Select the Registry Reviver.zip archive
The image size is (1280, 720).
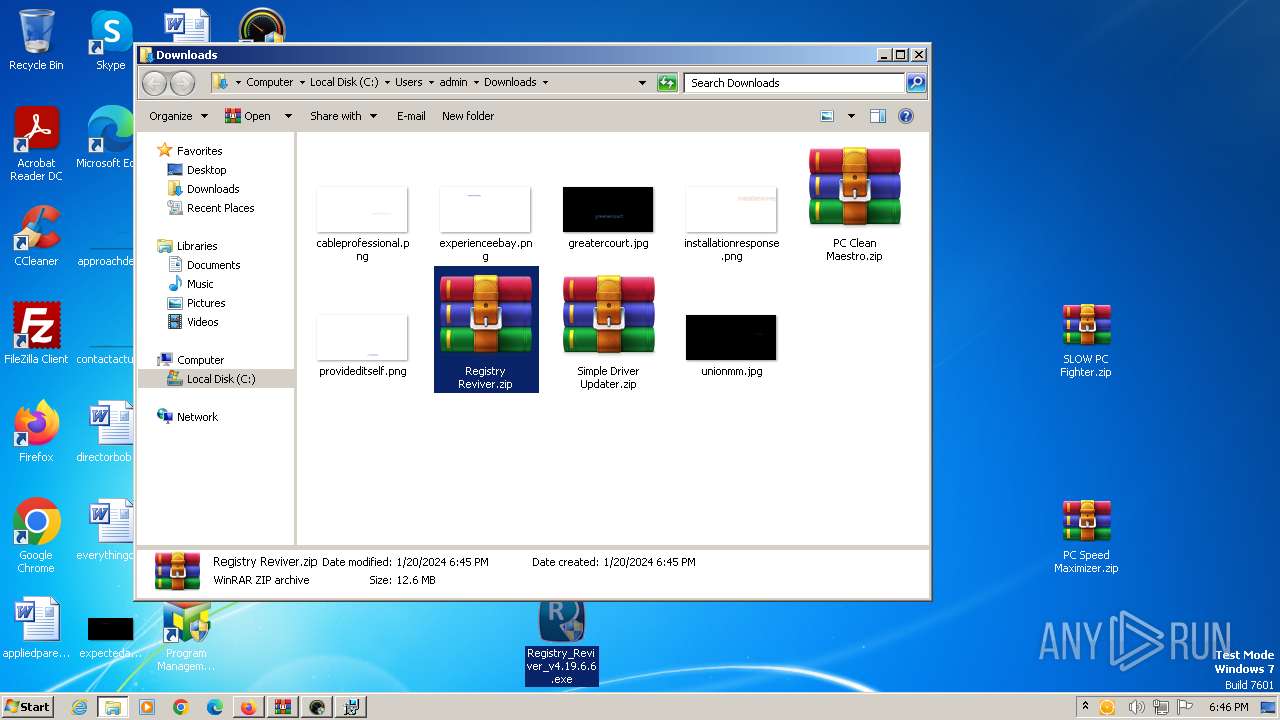(486, 330)
